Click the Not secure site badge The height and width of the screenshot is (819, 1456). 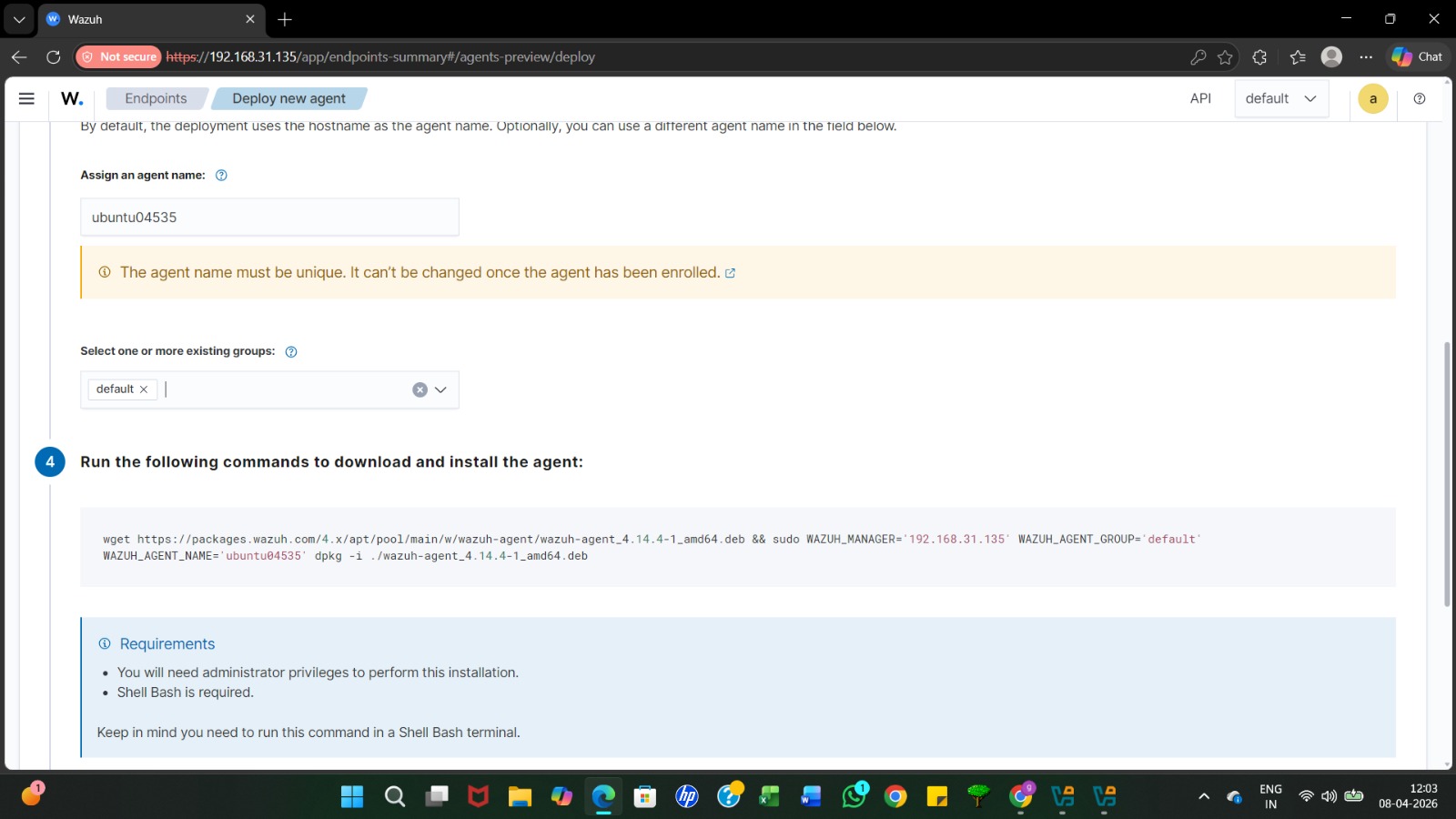tap(119, 56)
